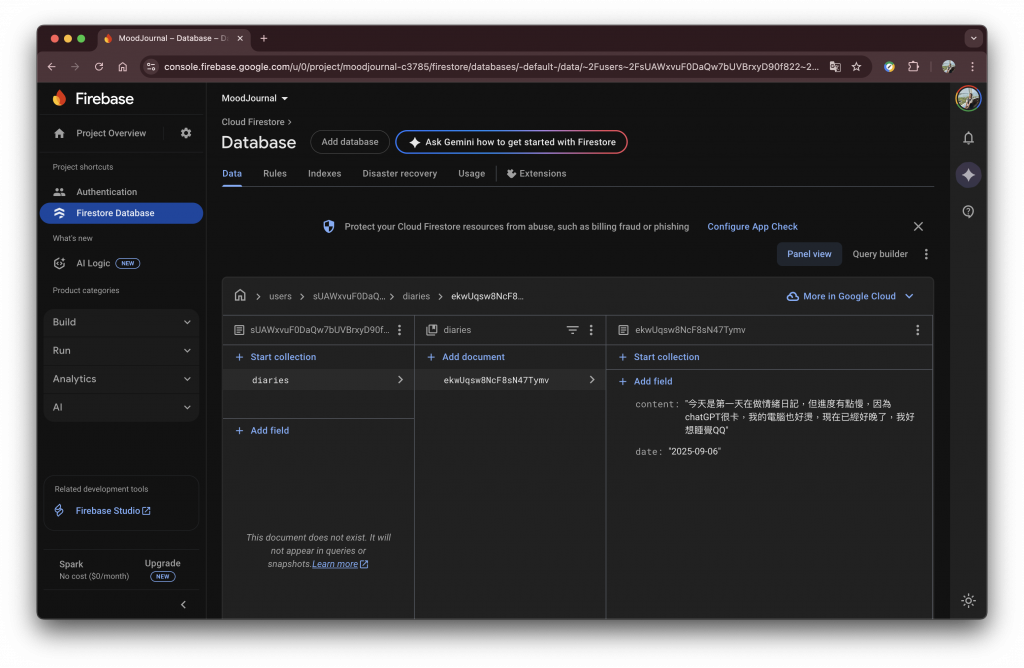
Task: Select ekwUqsw8NcF8sN47Tymv document row
Action: (510, 380)
